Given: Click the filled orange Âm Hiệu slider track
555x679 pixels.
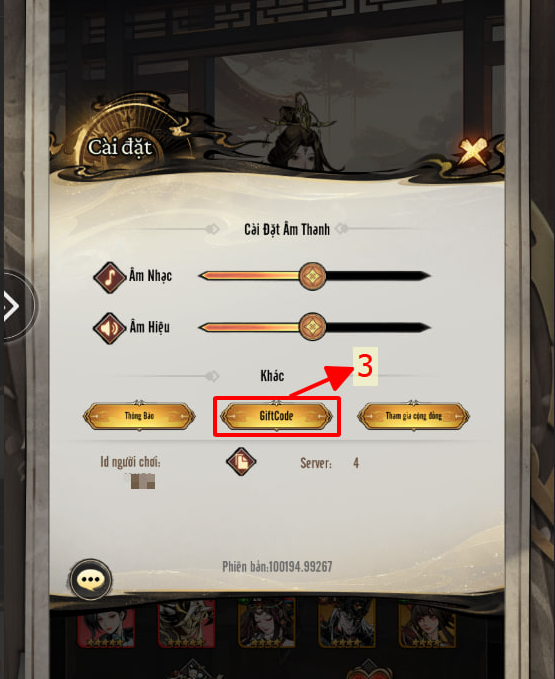Looking at the screenshot, I should pos(249,327).
